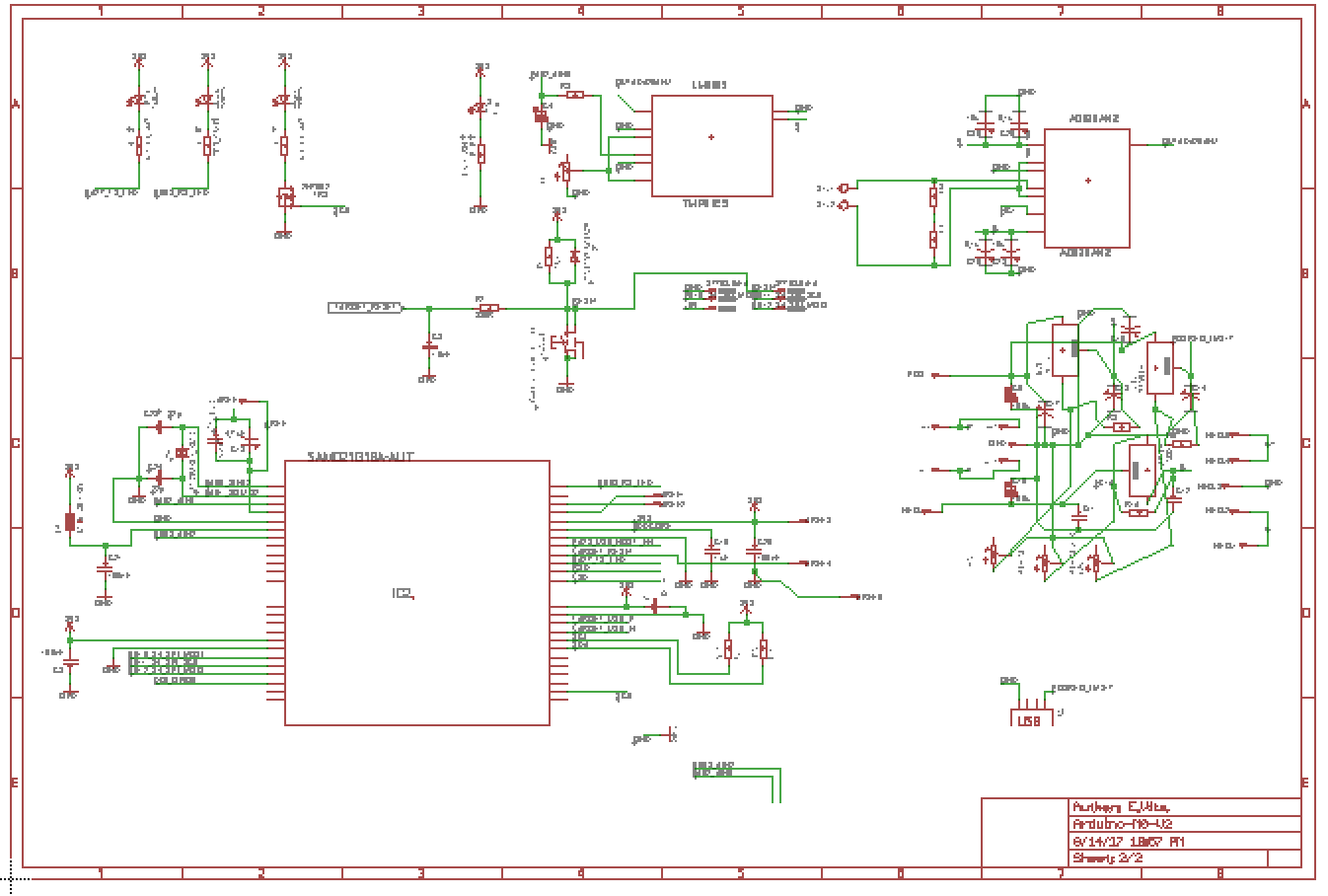This screenshot has height=896, width=1328.
Task: Select the Sheet: 2/2 text
Action: (1107, 859)
